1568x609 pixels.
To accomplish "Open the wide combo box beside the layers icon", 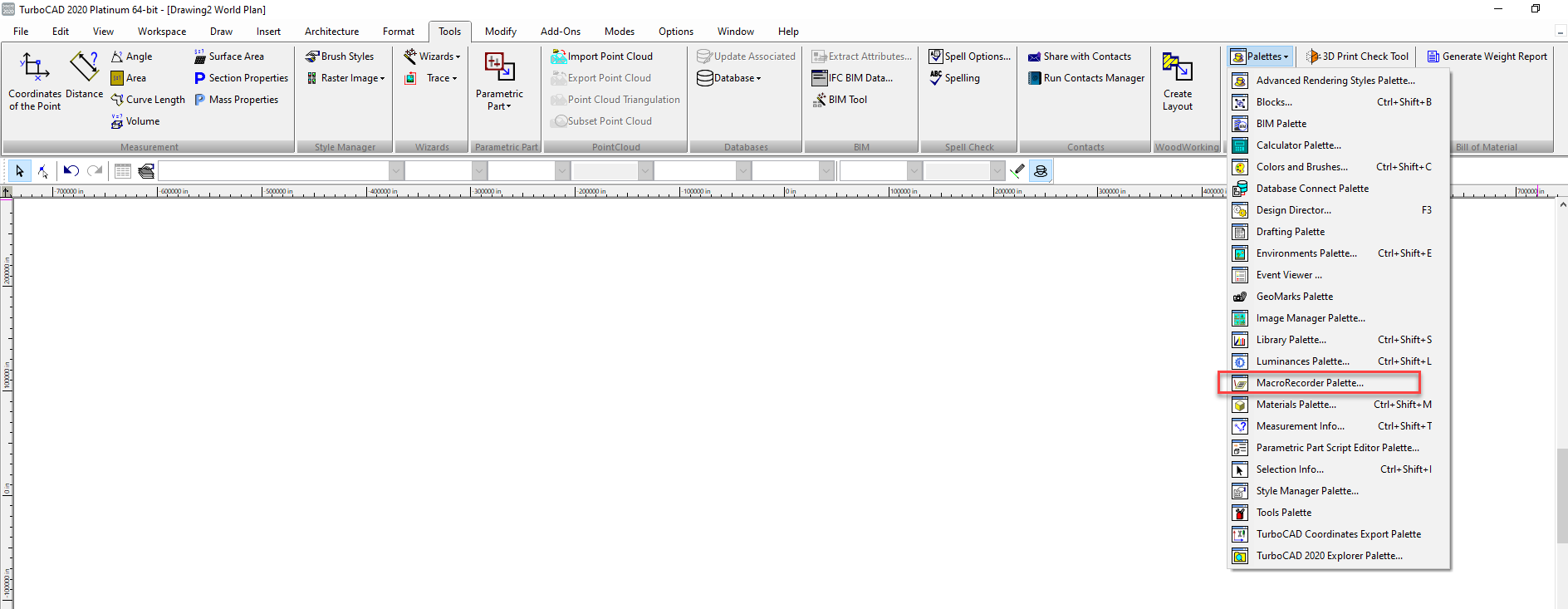I will coord(281,171).
